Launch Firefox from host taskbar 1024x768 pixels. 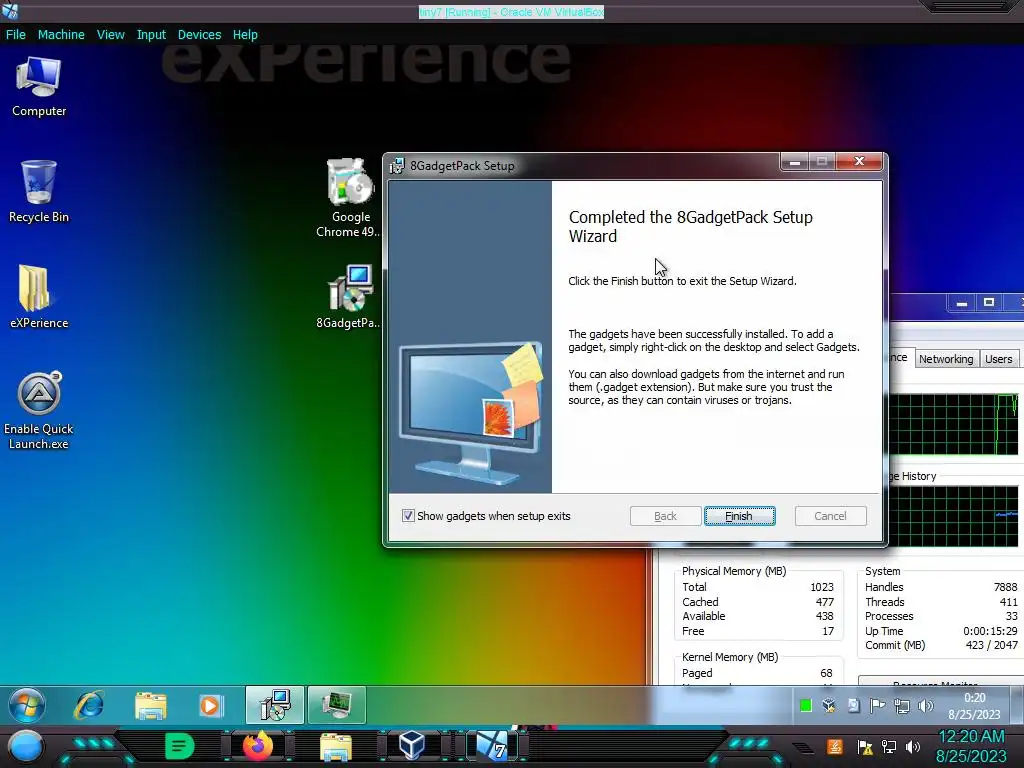(258, 746)
